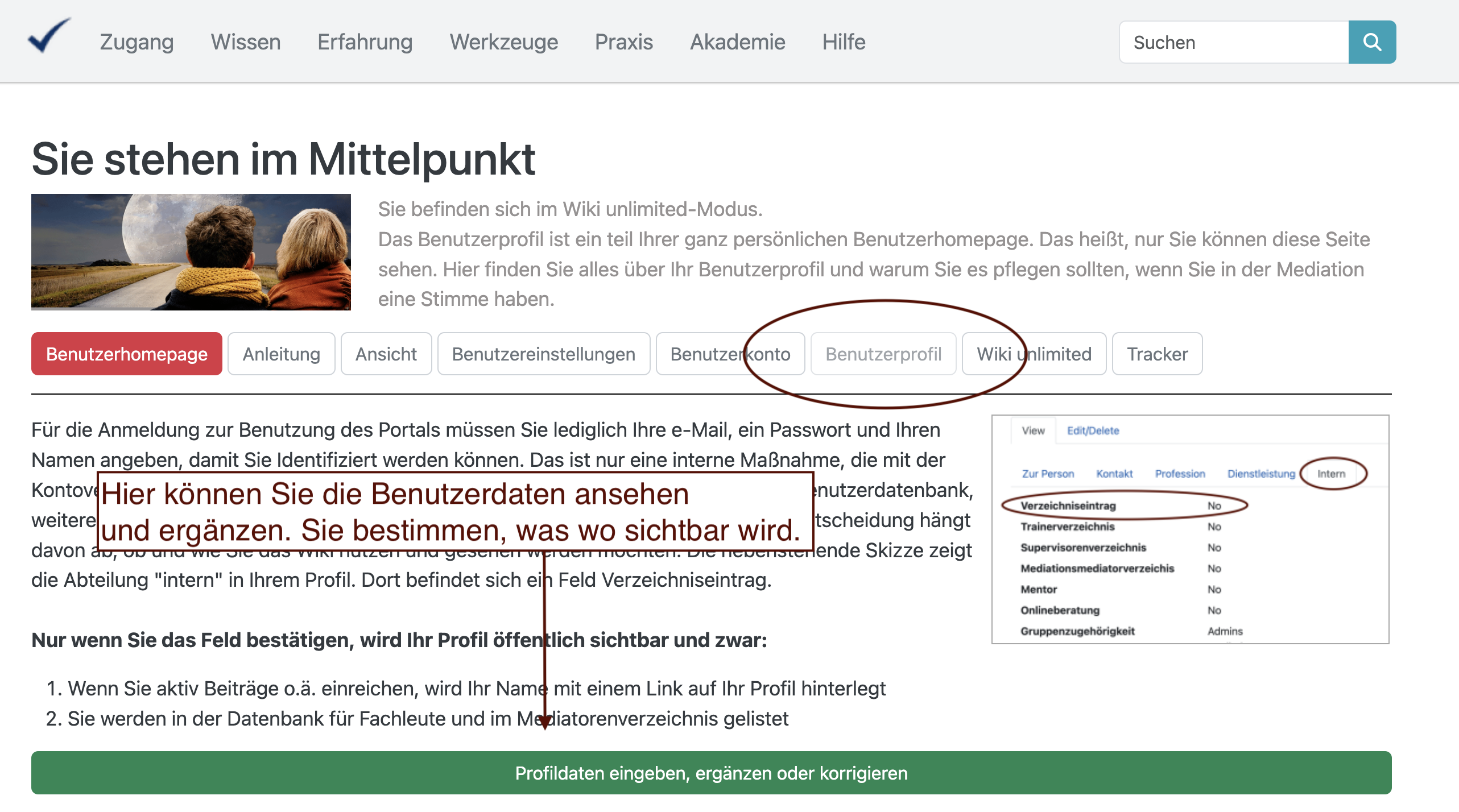Open the Erfahrung navigation menu
Image resolution: width=1459 pixels, height=812 pixels.
pos(365,42)
